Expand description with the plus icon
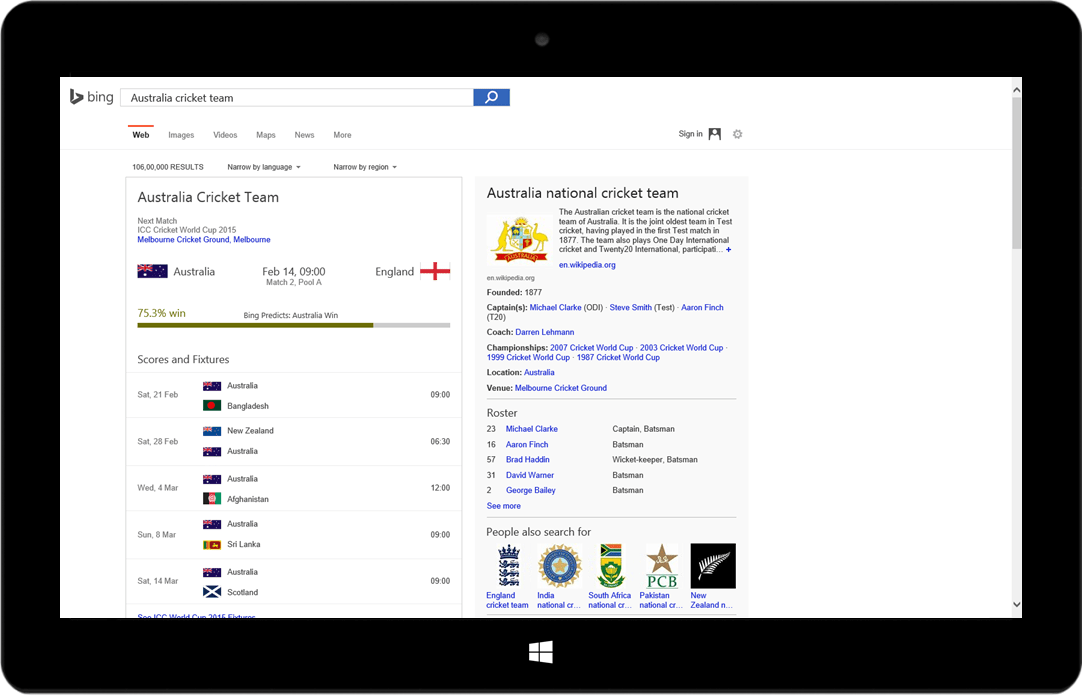This screenshot has height=696, width=1082. click(729, 250)
